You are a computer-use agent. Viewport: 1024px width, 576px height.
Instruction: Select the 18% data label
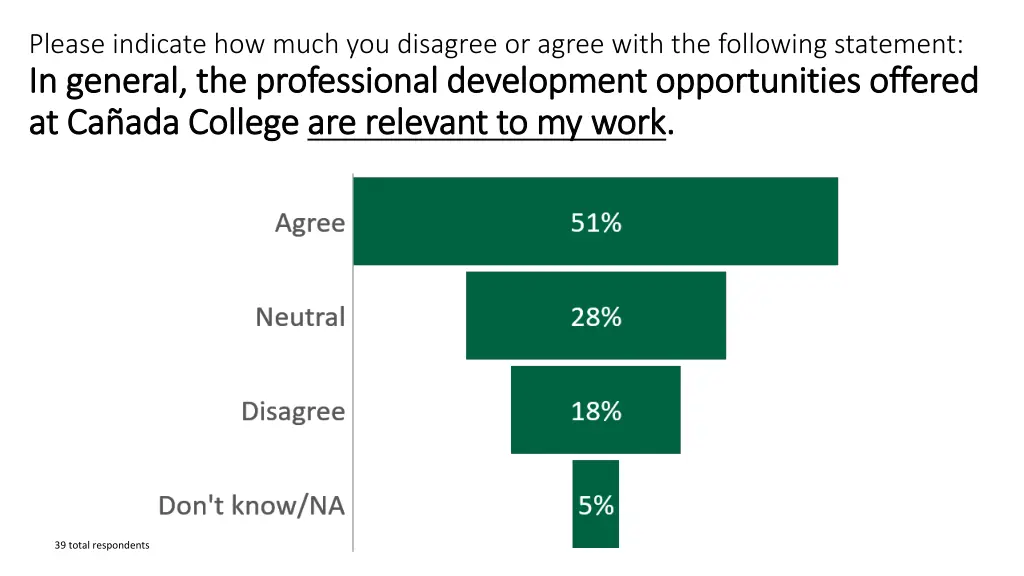click(x=596, y=411)
